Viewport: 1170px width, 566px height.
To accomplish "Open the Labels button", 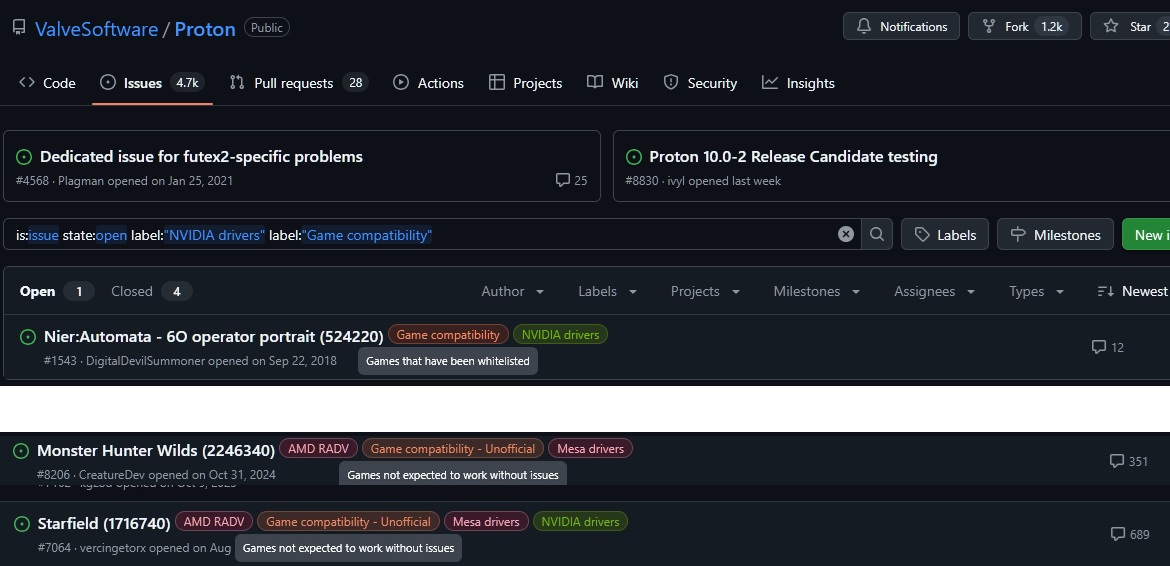I will pos(945,234).
